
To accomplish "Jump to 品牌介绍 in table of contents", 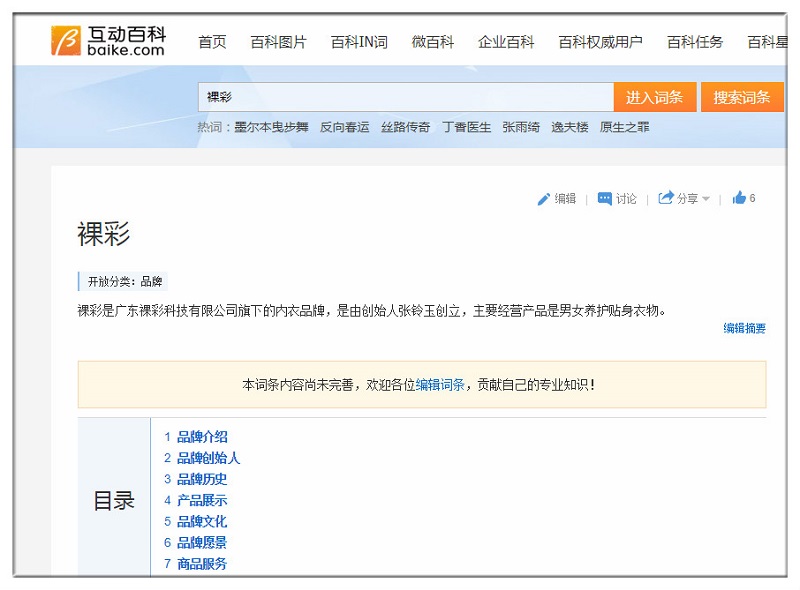I will [x=202, y=437].
